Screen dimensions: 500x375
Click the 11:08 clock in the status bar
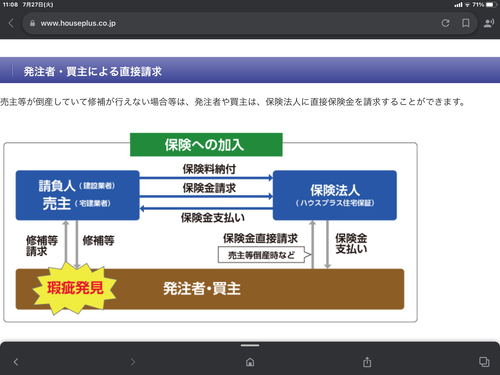coord(10,5)
